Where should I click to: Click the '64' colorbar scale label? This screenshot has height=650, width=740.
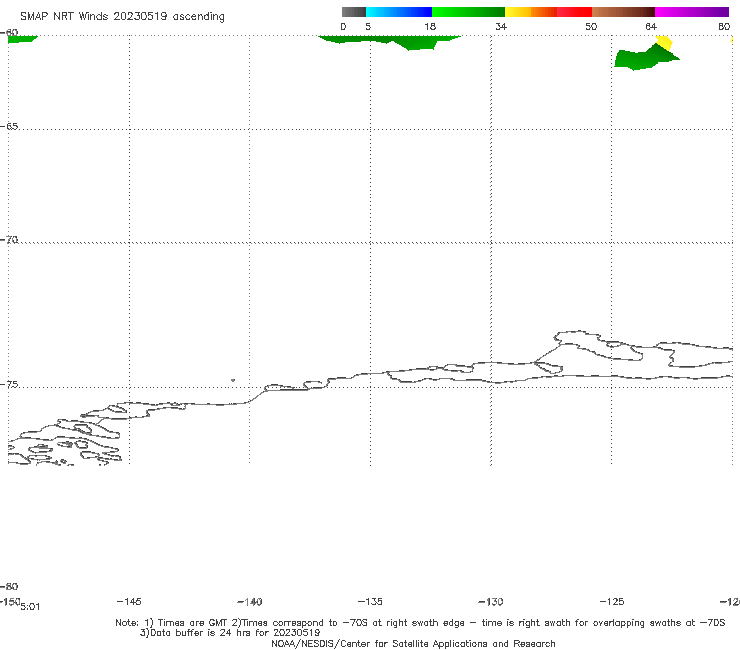pyautogui.click(x=651, y=27)
